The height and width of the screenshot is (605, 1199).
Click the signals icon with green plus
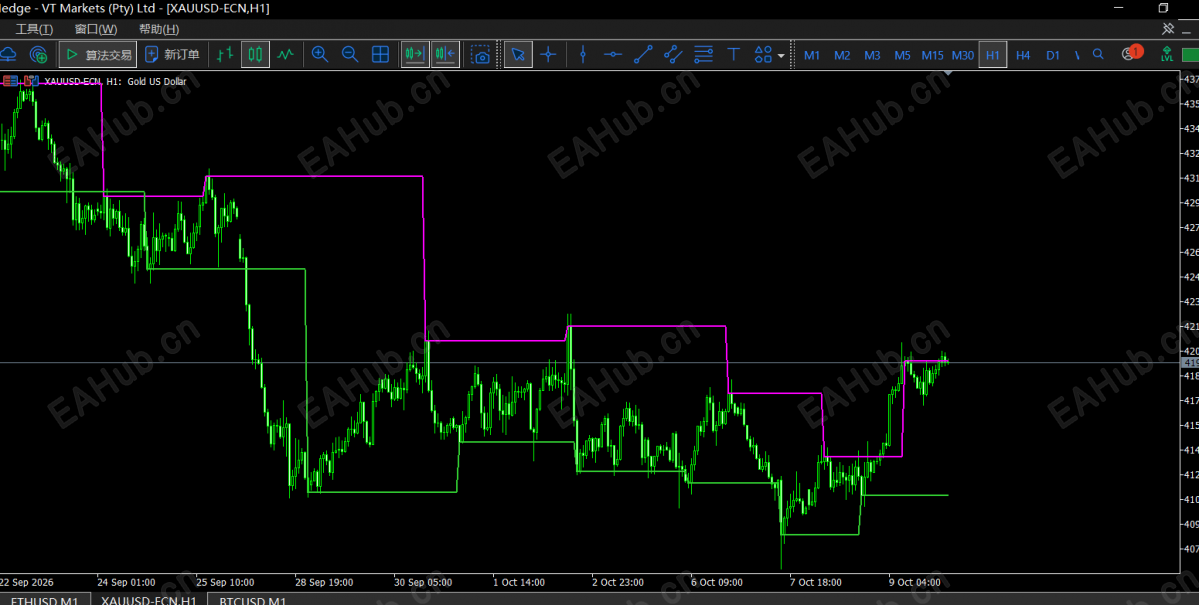(38, 54)
